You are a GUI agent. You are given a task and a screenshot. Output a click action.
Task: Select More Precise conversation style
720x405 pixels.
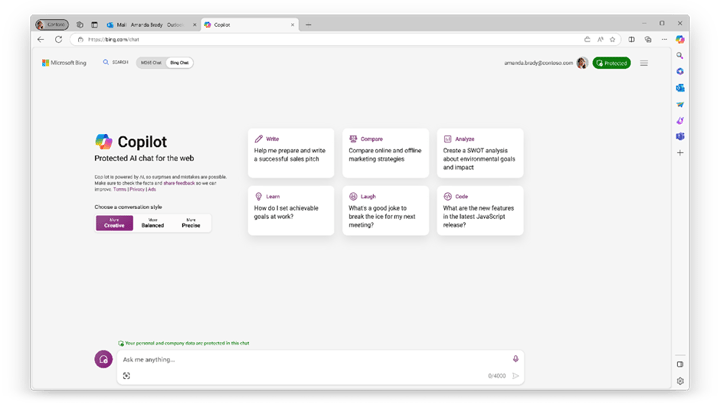pyautogui.click(x=191, y=223)
